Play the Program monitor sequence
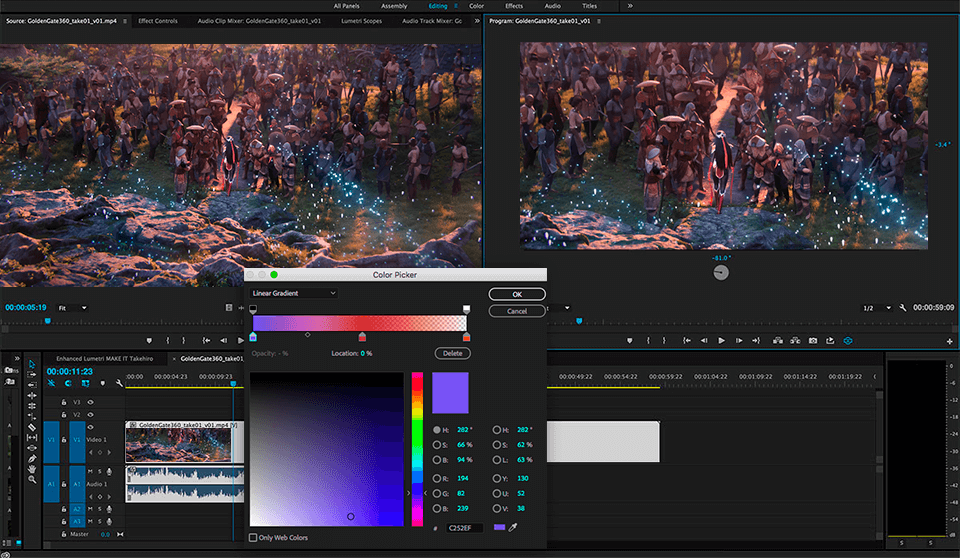This screenshot has width=960, height=558. pyautogui.click(x=721, y=341)
